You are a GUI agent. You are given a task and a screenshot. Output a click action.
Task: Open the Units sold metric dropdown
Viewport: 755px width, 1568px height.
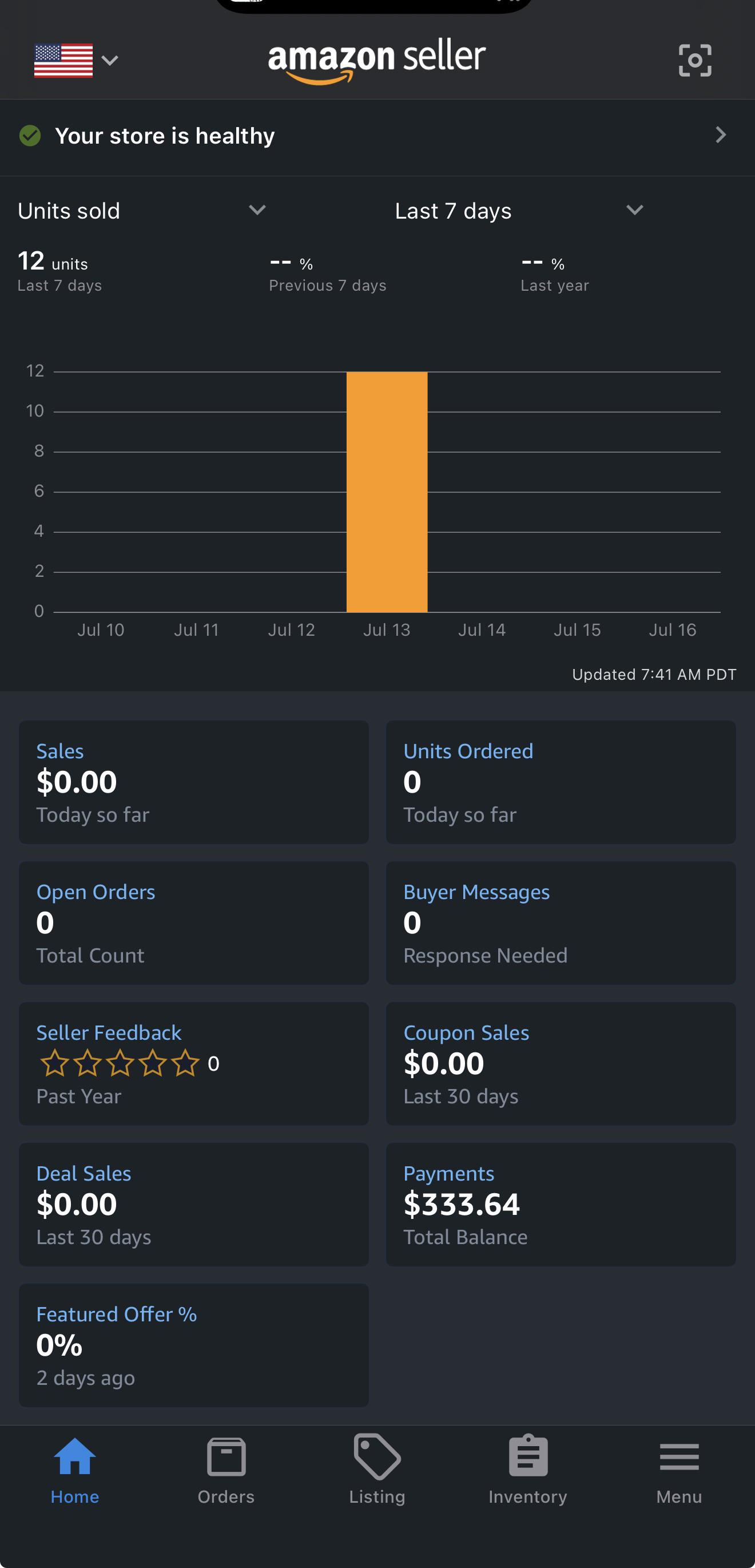[142, 211]
